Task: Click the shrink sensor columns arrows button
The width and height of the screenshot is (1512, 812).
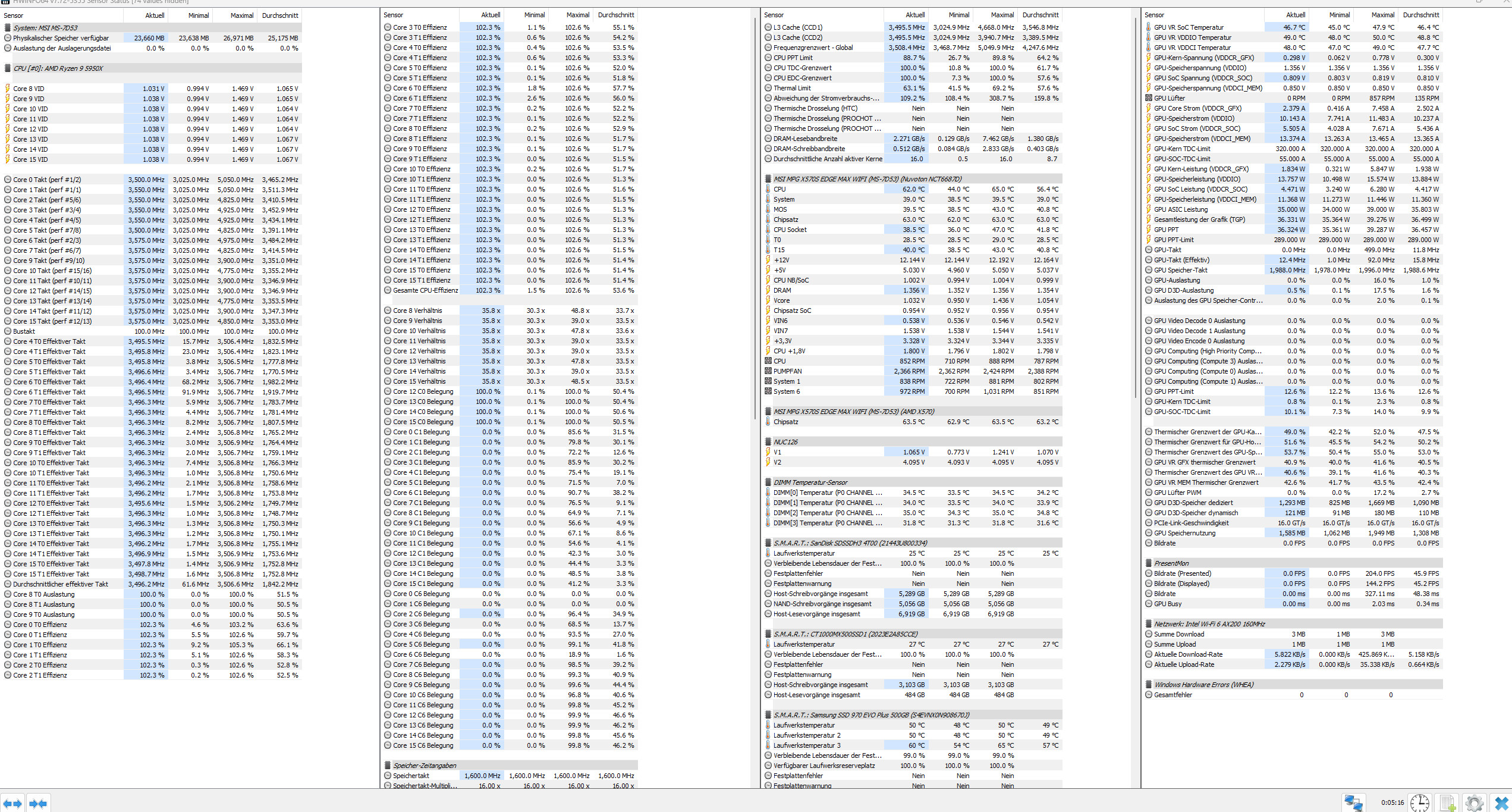Action: click(38, 803)
